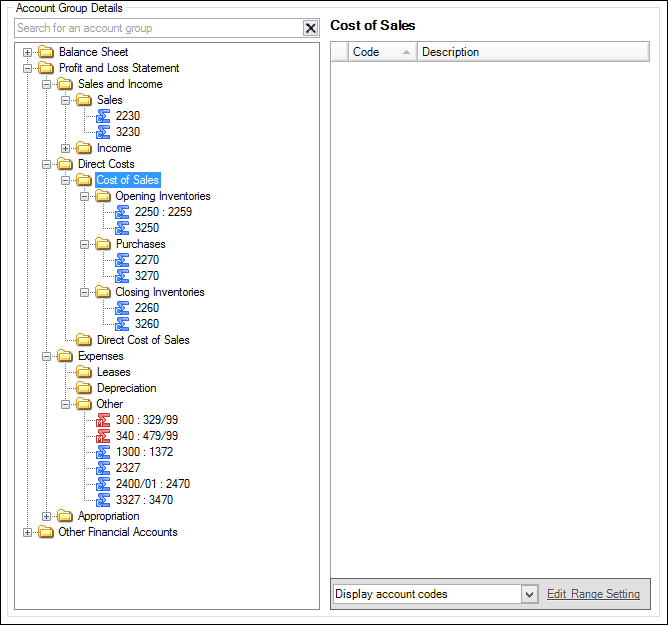Click the blue sigma icon beside 2250 : 2259
Screen dimensions: 668x625
click(x=122, y=212)
